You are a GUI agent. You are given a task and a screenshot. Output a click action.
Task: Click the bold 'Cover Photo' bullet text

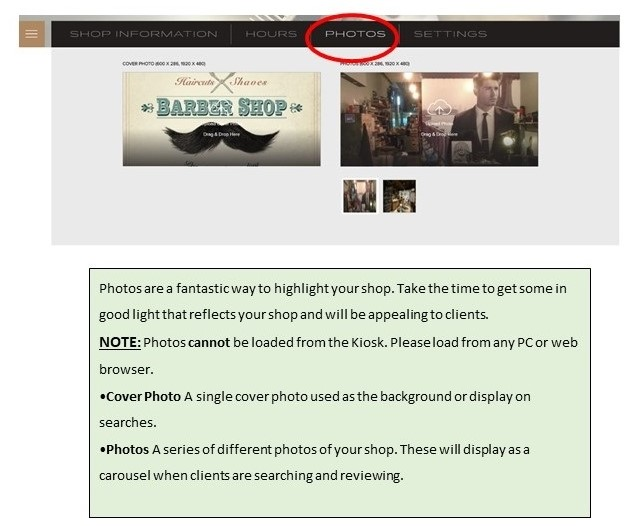pyautogui.click(x=141, y=396)
